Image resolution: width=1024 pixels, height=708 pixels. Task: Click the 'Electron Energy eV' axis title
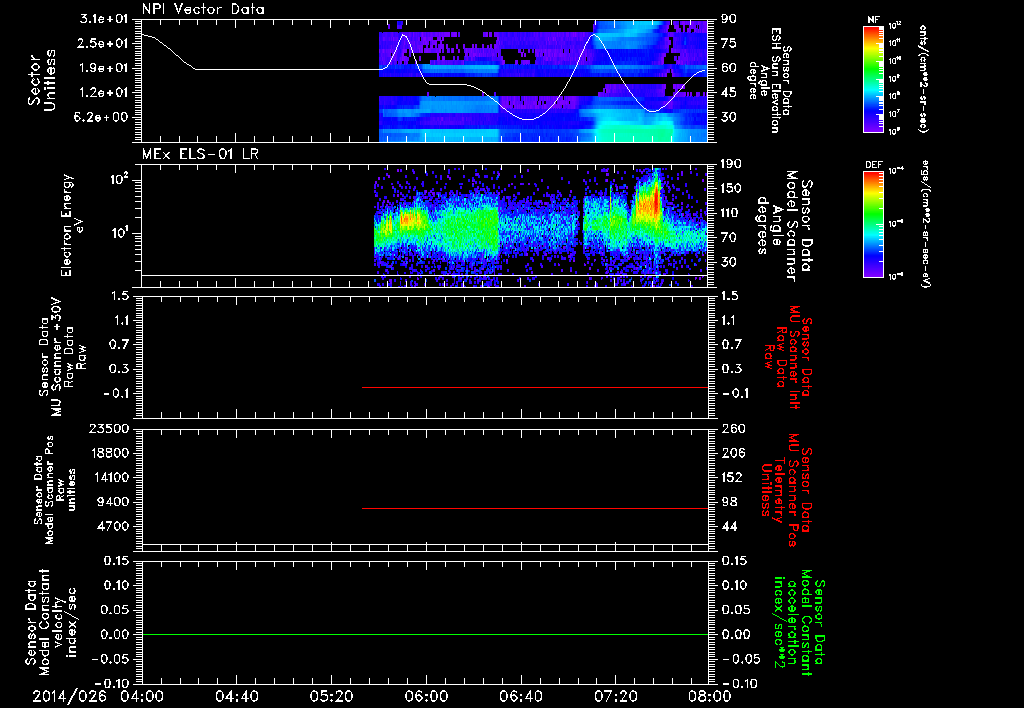pos(72,225)
